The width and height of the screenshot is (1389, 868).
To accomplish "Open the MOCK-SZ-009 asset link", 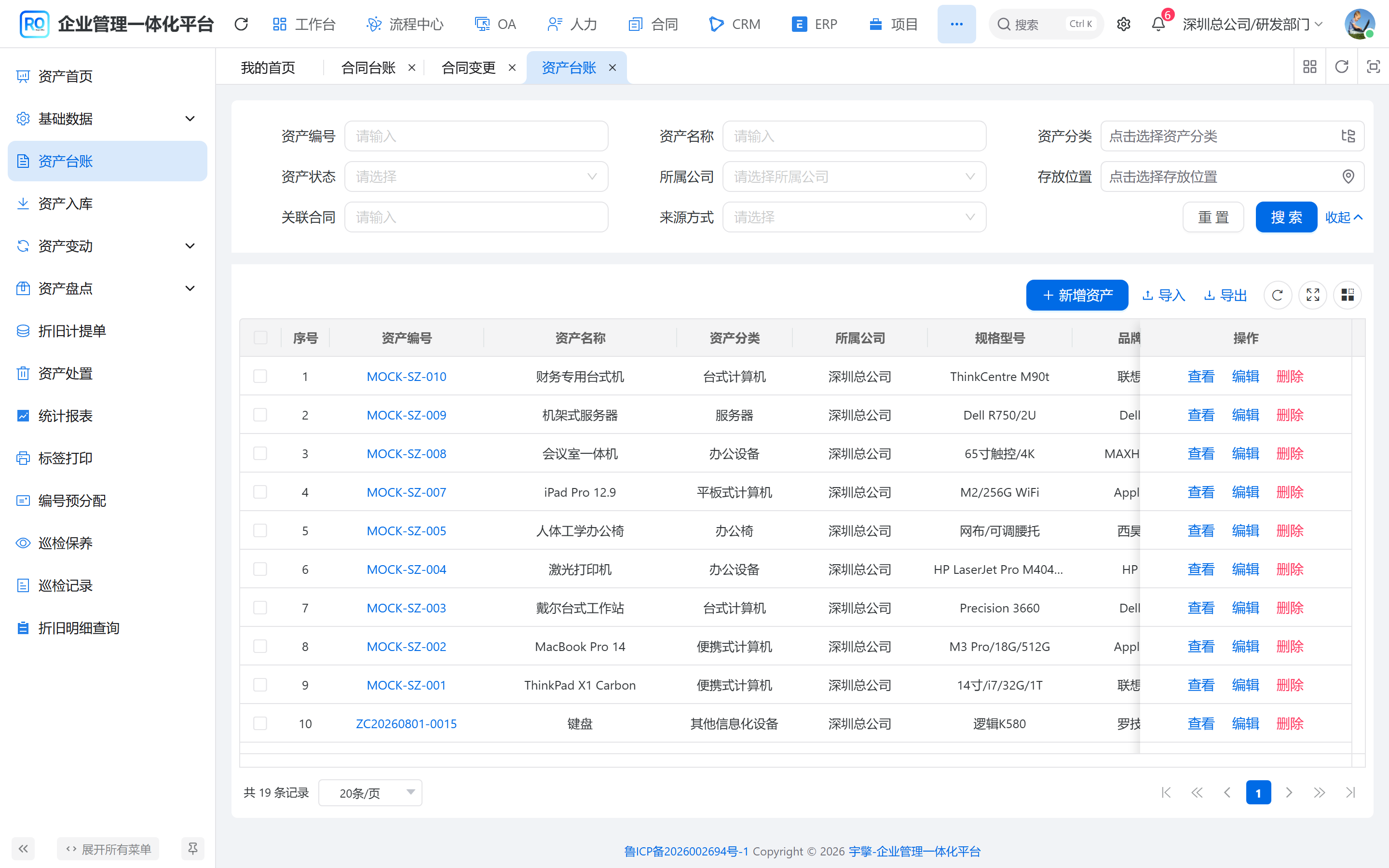I will [x=407, y=415].
